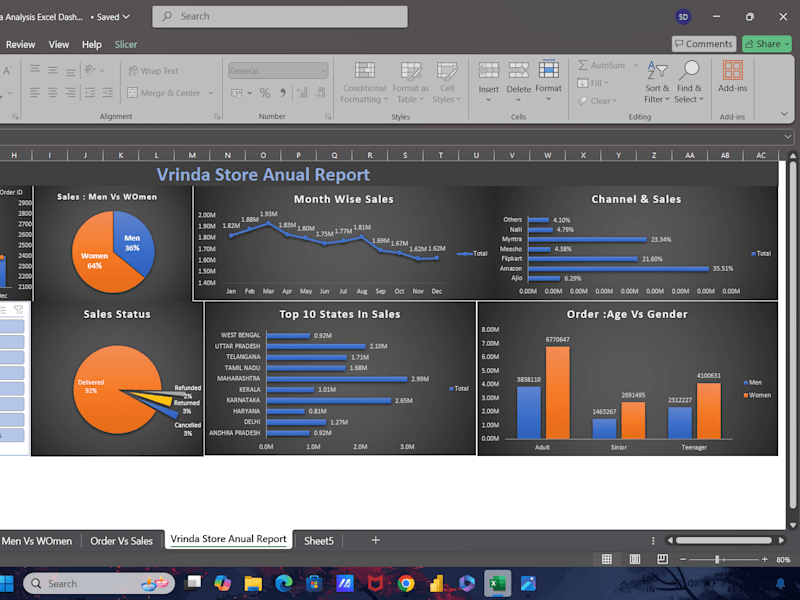Switch to Page Layout view in status bar
This screenshot has width=800, height=600.
pyautogui.click(x=635, y=559)
